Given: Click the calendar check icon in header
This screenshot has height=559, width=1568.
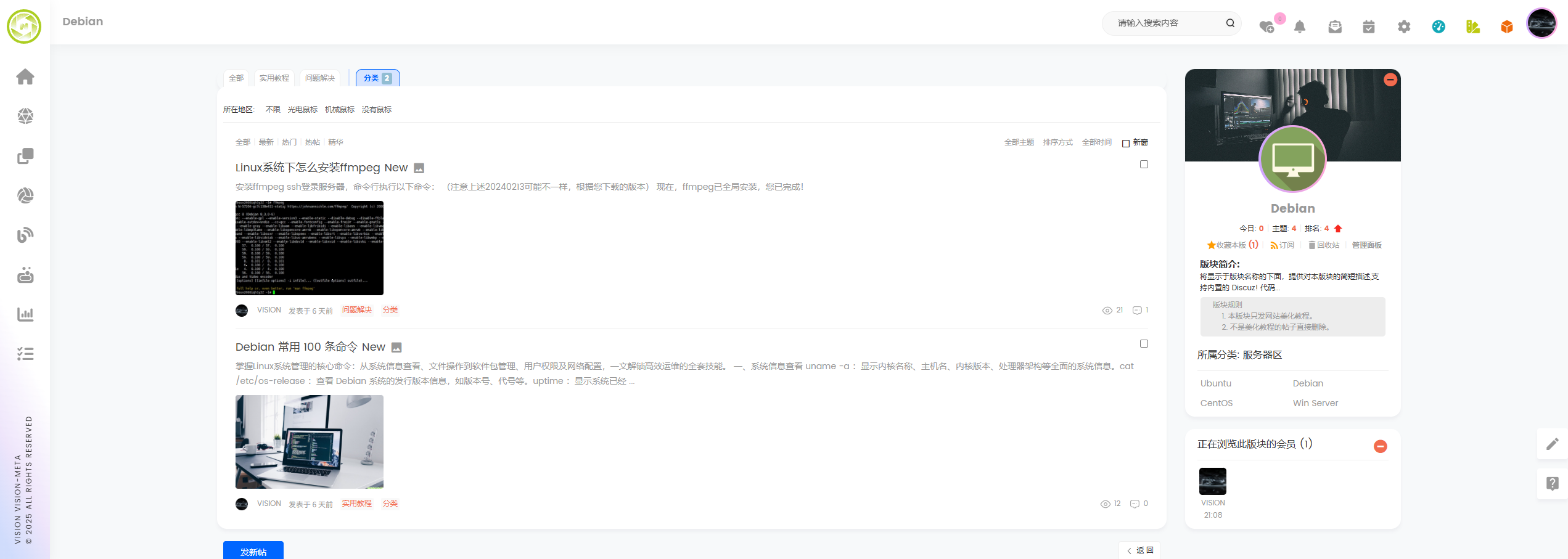Looking at the screenshot, I should (x=1369, y=27).
